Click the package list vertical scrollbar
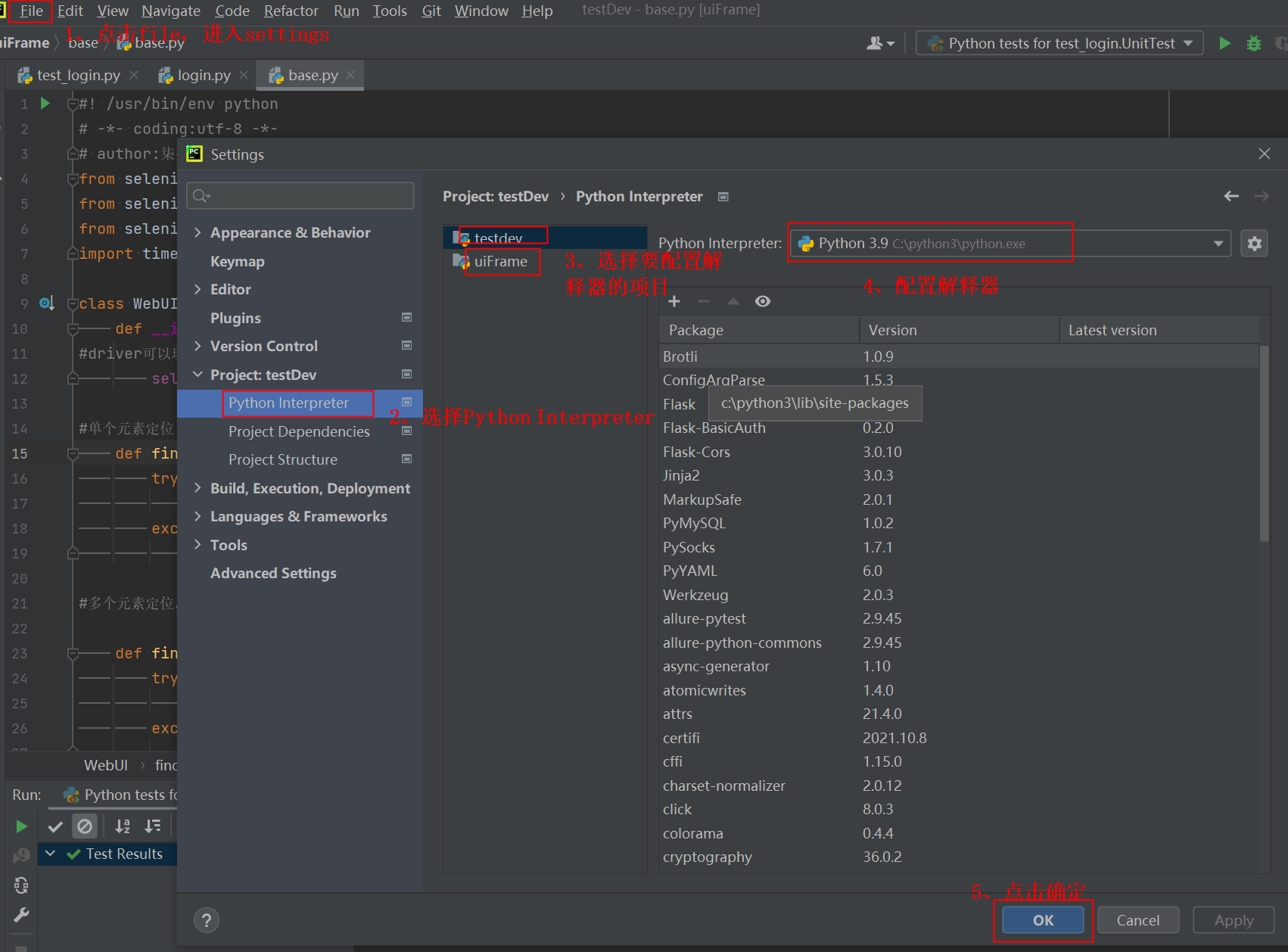This screenshot has height=952, width=1288. [x=1264, y=443]
